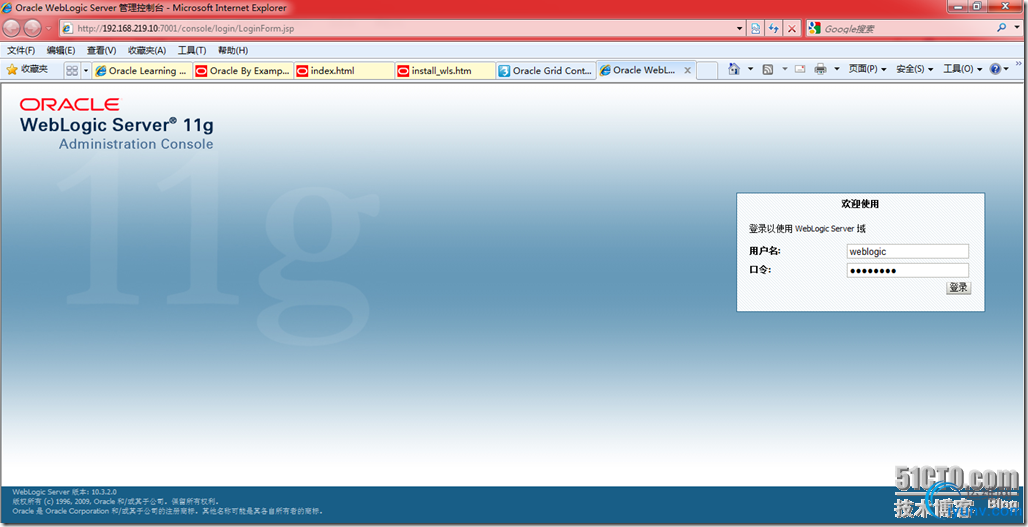Click the IE icon in the title bar
This screenshot has height=527, width=1028.
[7, 8]
